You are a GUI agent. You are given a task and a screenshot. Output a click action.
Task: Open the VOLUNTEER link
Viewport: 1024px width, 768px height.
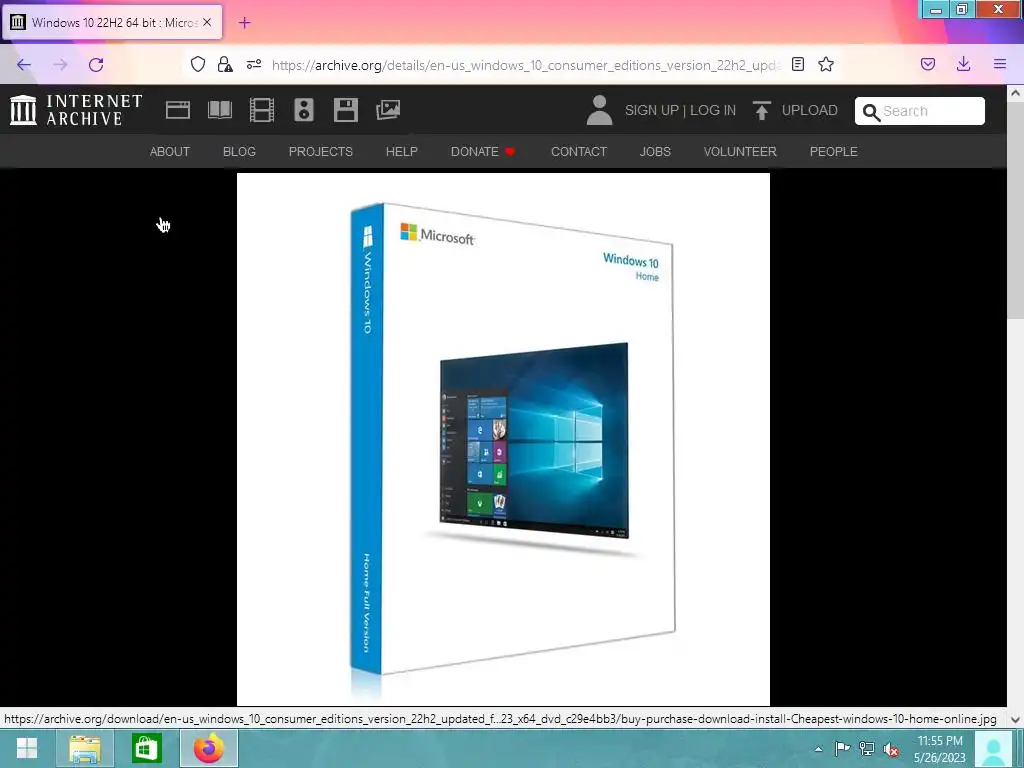point(740,152)
